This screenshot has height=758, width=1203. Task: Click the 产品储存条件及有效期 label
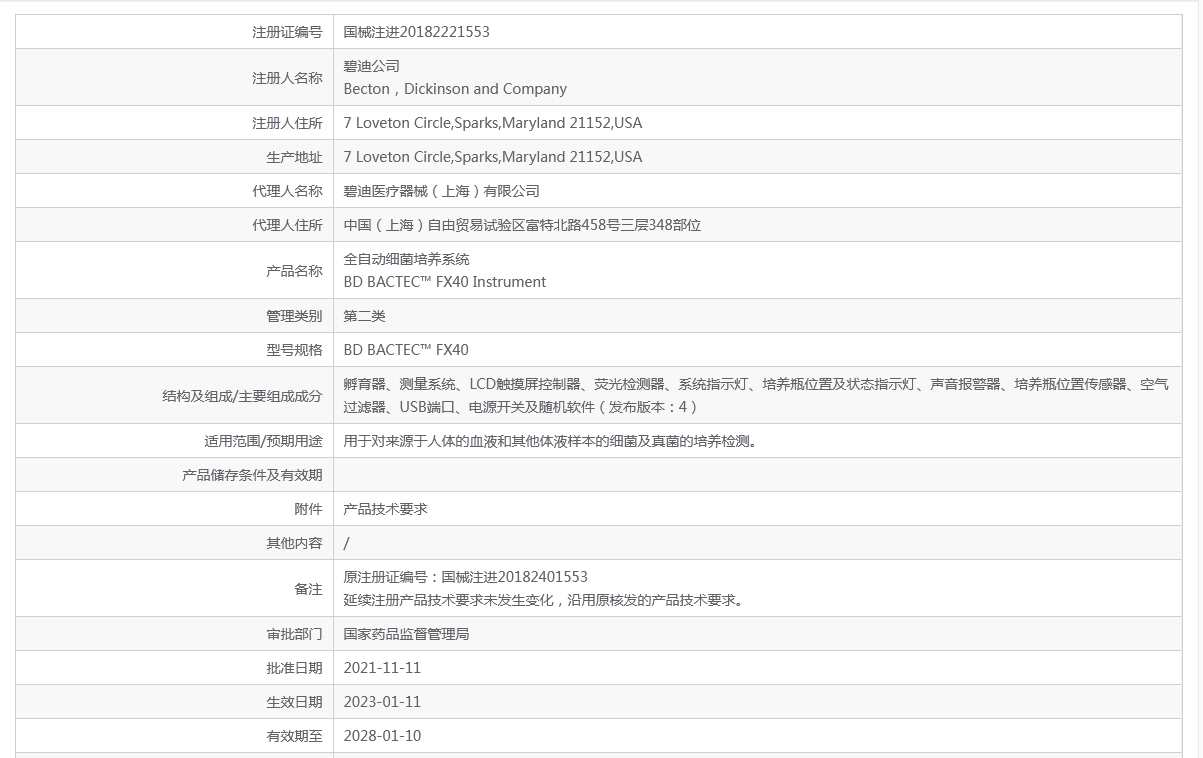pyautogui.click(x=253, y=475)
